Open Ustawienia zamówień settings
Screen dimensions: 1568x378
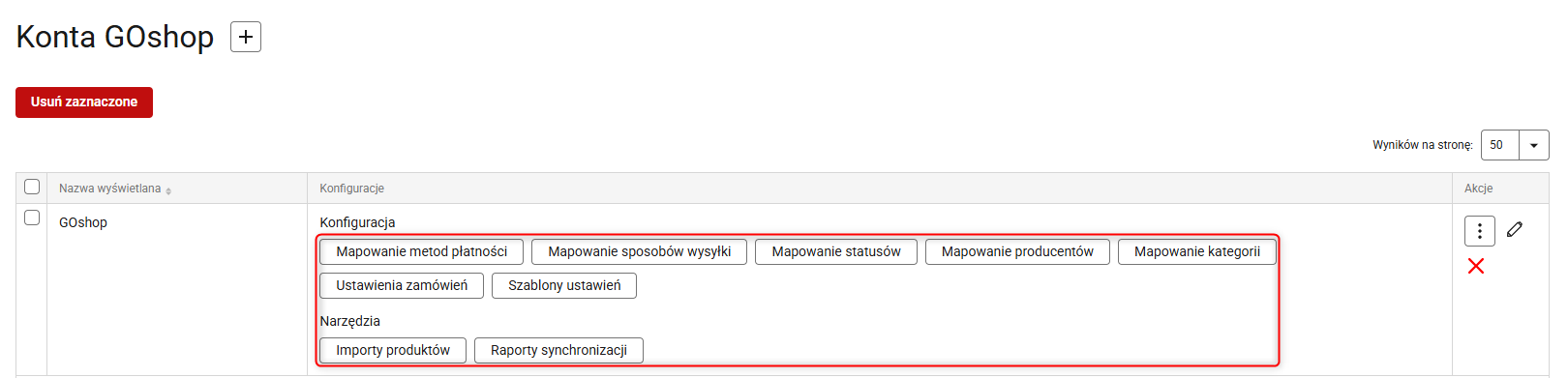(402, 286)
